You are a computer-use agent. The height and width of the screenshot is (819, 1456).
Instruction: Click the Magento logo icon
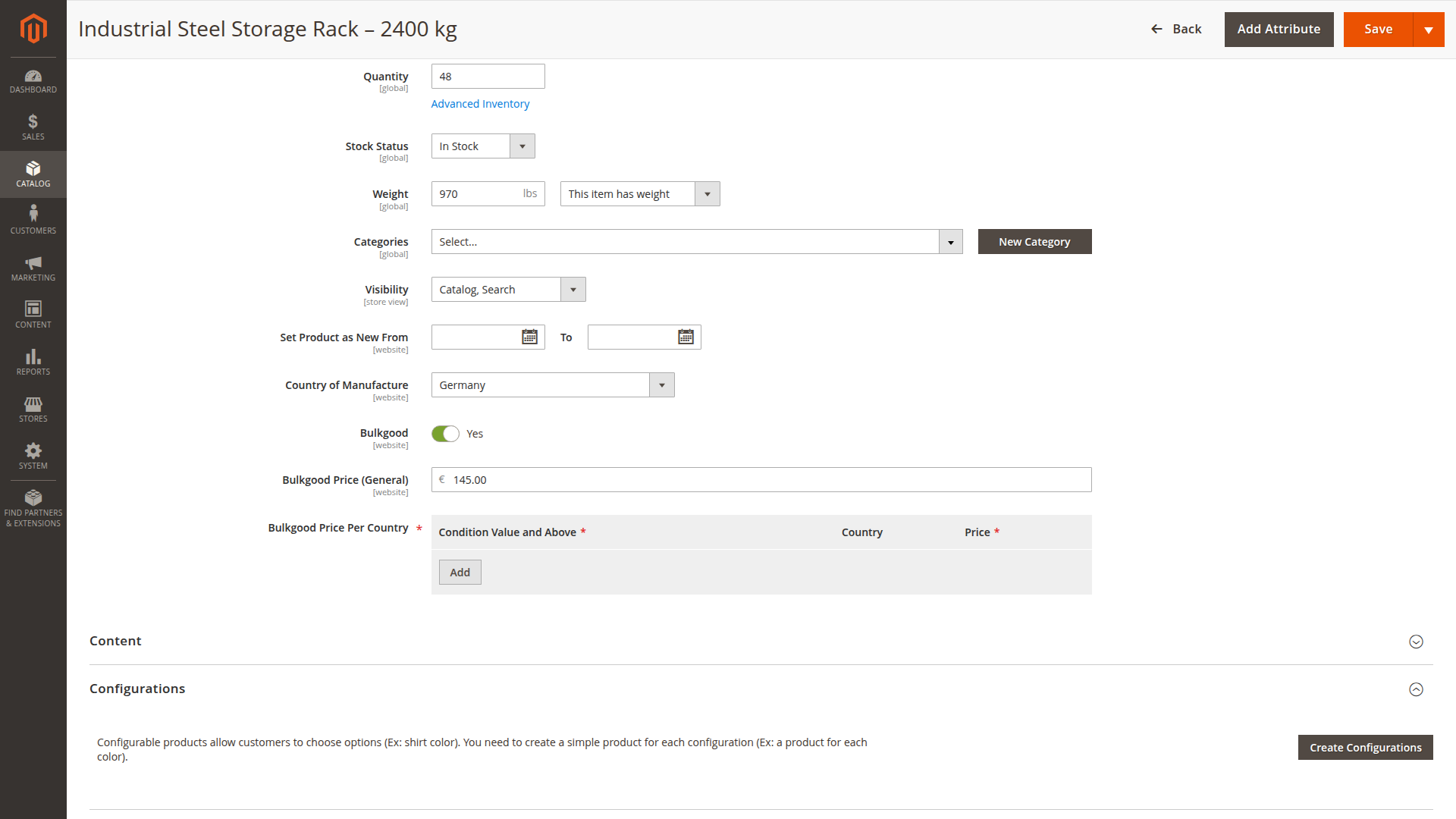tap(33, 29)
